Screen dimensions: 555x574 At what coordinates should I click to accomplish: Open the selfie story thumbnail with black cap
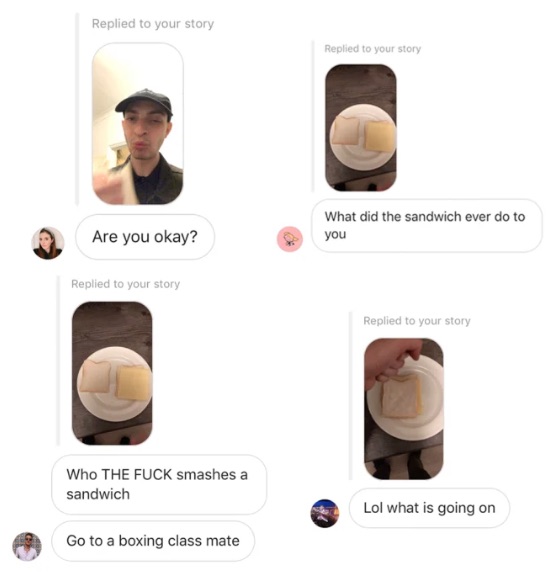[138, 123]
